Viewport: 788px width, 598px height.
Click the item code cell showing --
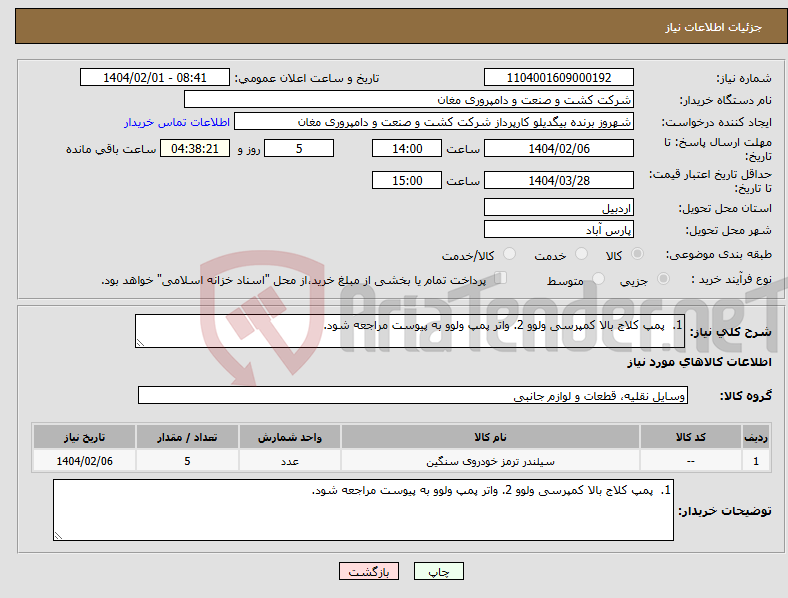tap(691, 461)
